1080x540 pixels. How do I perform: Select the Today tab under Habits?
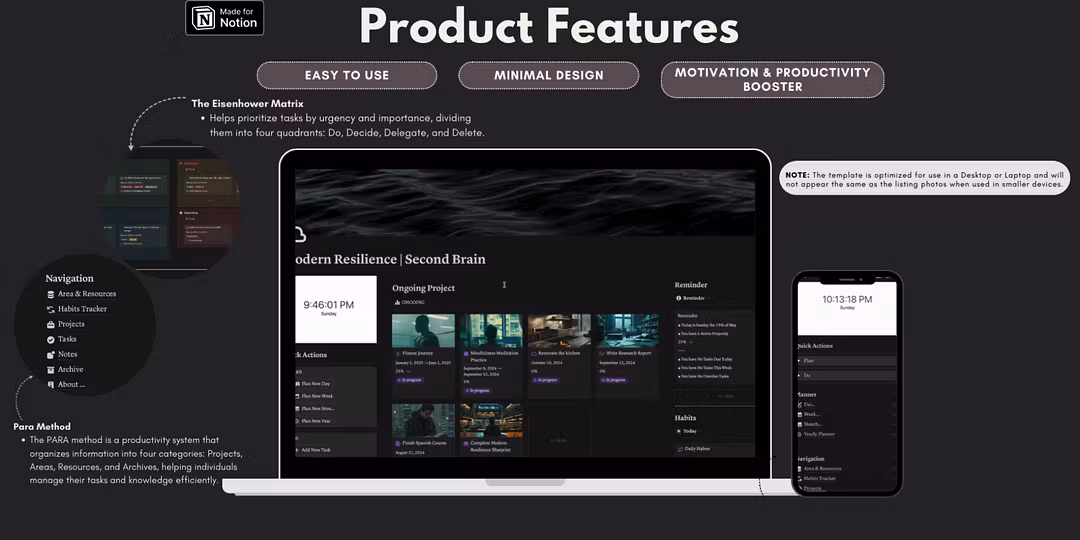687,431
